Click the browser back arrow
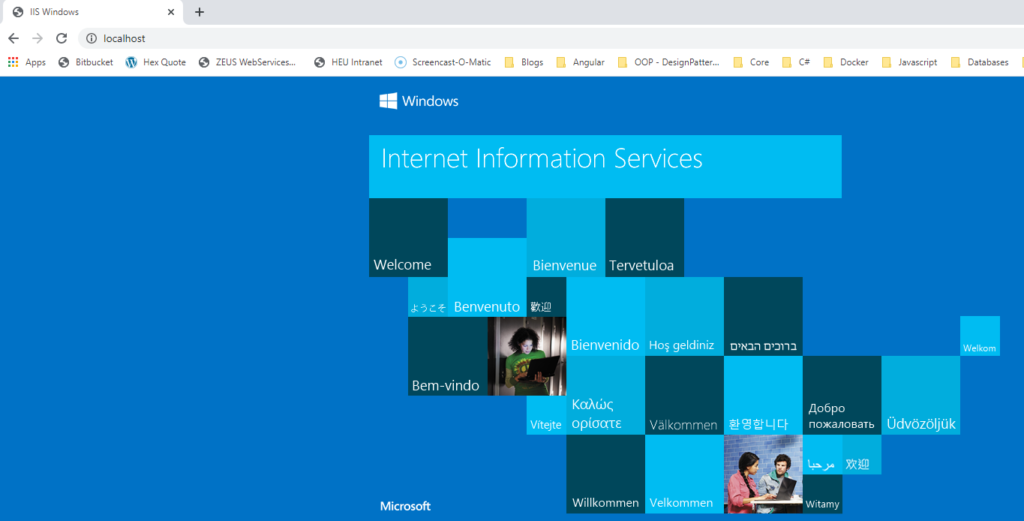The width and height of the screenshot is (1024, 521). pos(14,39)
